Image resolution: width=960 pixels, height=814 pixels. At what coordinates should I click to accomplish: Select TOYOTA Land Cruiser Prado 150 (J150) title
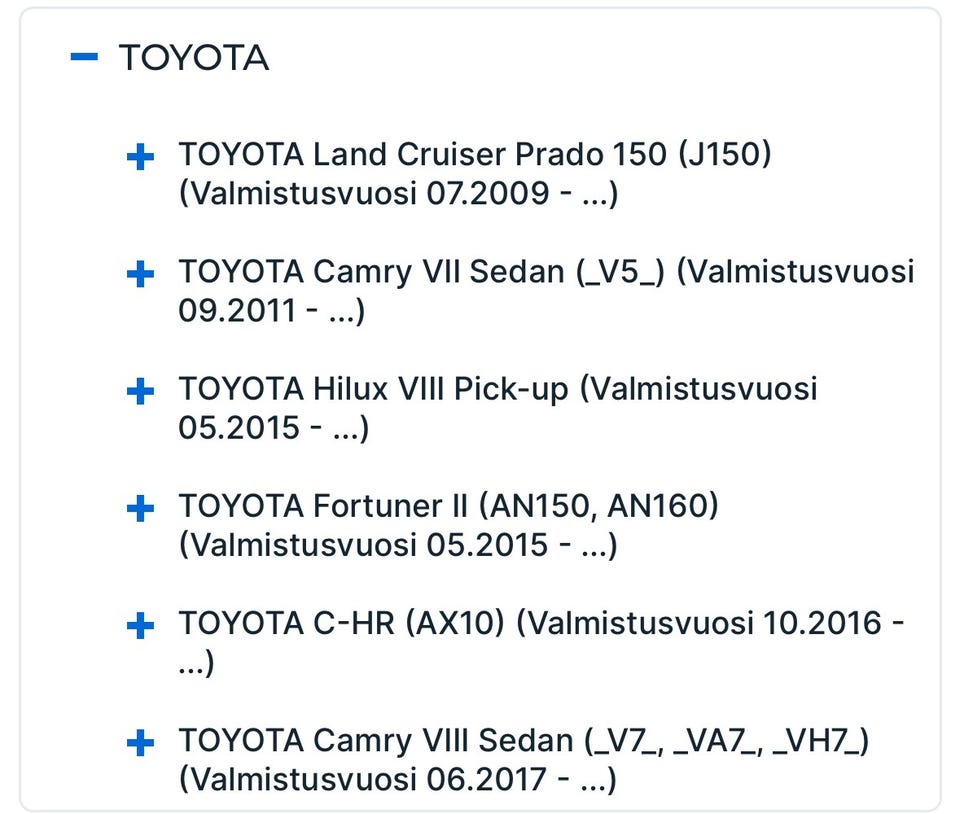click(475, 155)
